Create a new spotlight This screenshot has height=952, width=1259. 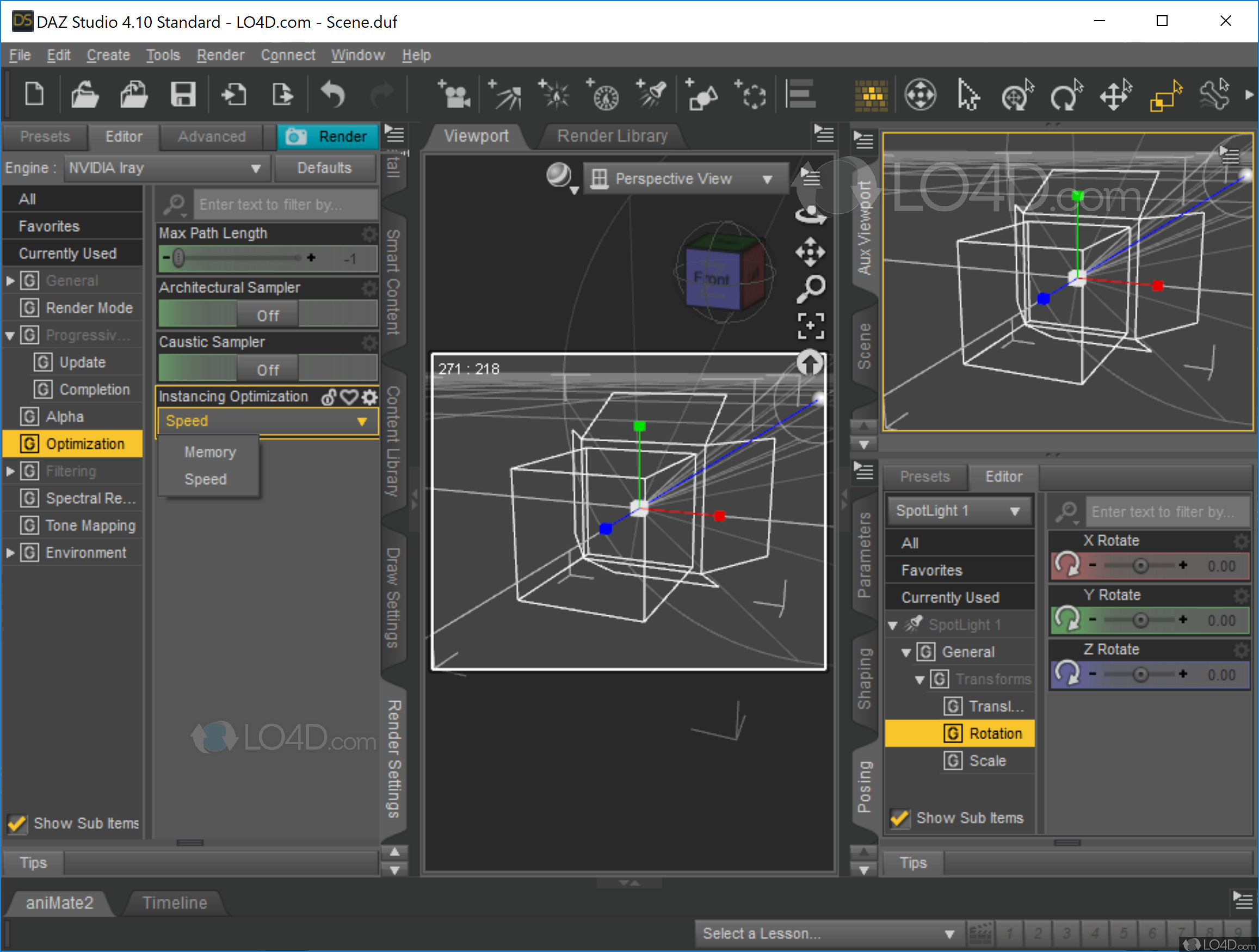[651, 94]
